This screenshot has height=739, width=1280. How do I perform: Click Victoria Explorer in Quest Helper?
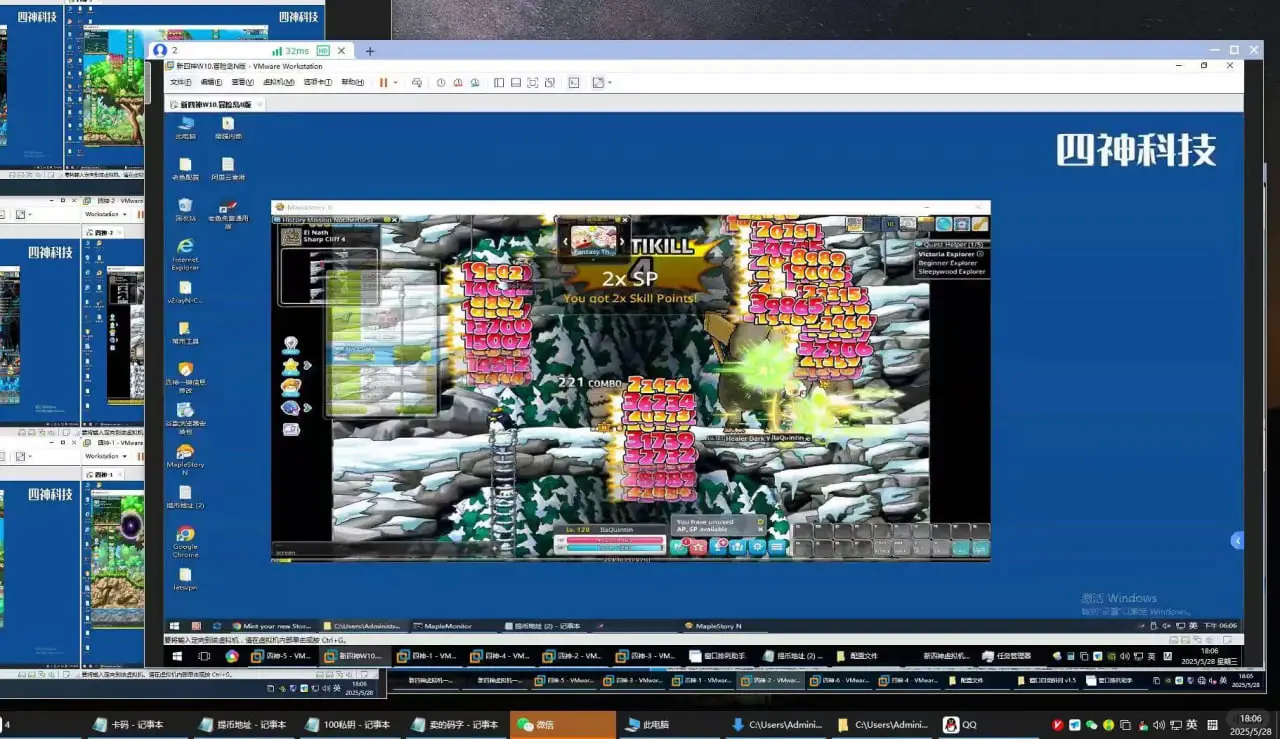coord(945,254)
